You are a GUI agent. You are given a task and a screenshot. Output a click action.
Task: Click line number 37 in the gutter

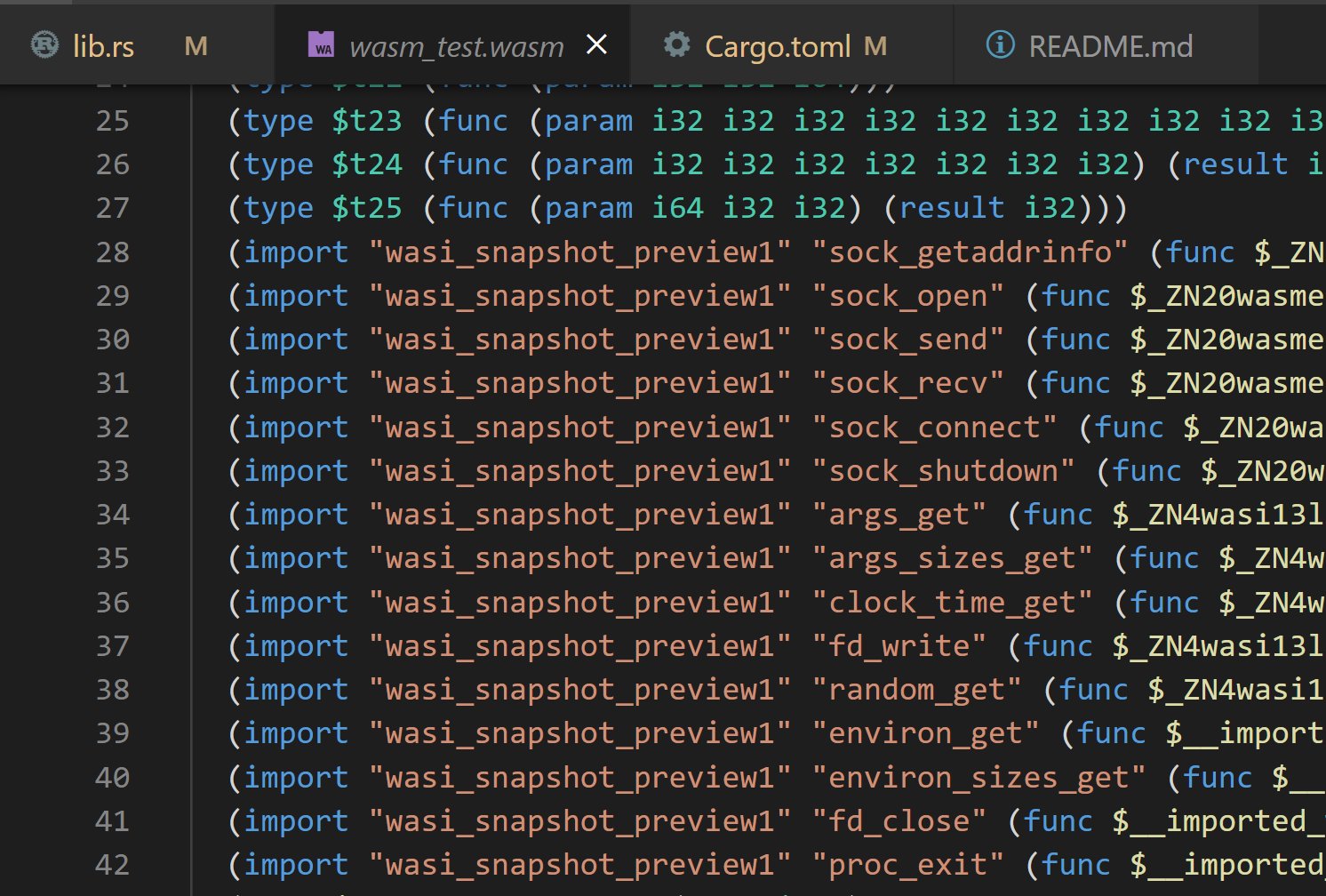tap(113, 646)
